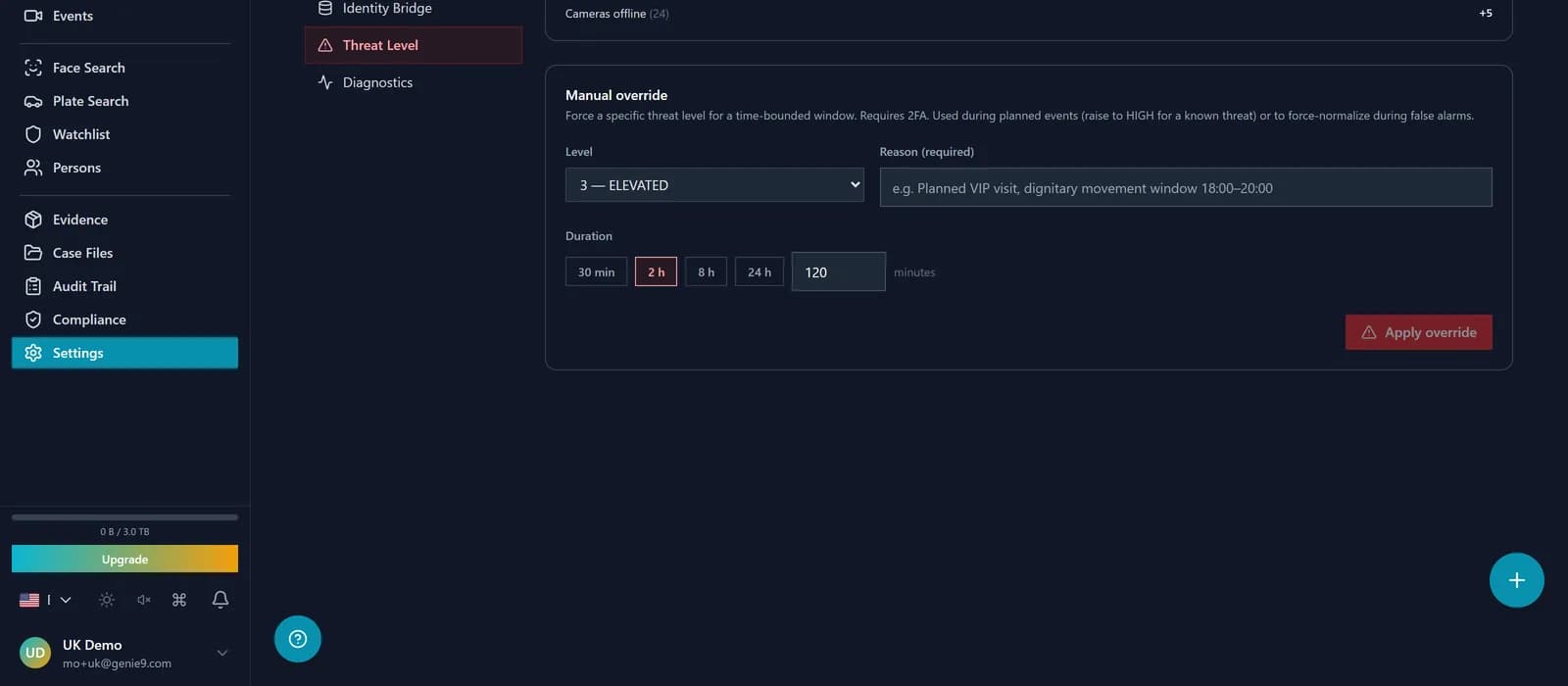1568x686 pixels.
Task: Open the Watchlist section
Action: click(x=124, y=134)
